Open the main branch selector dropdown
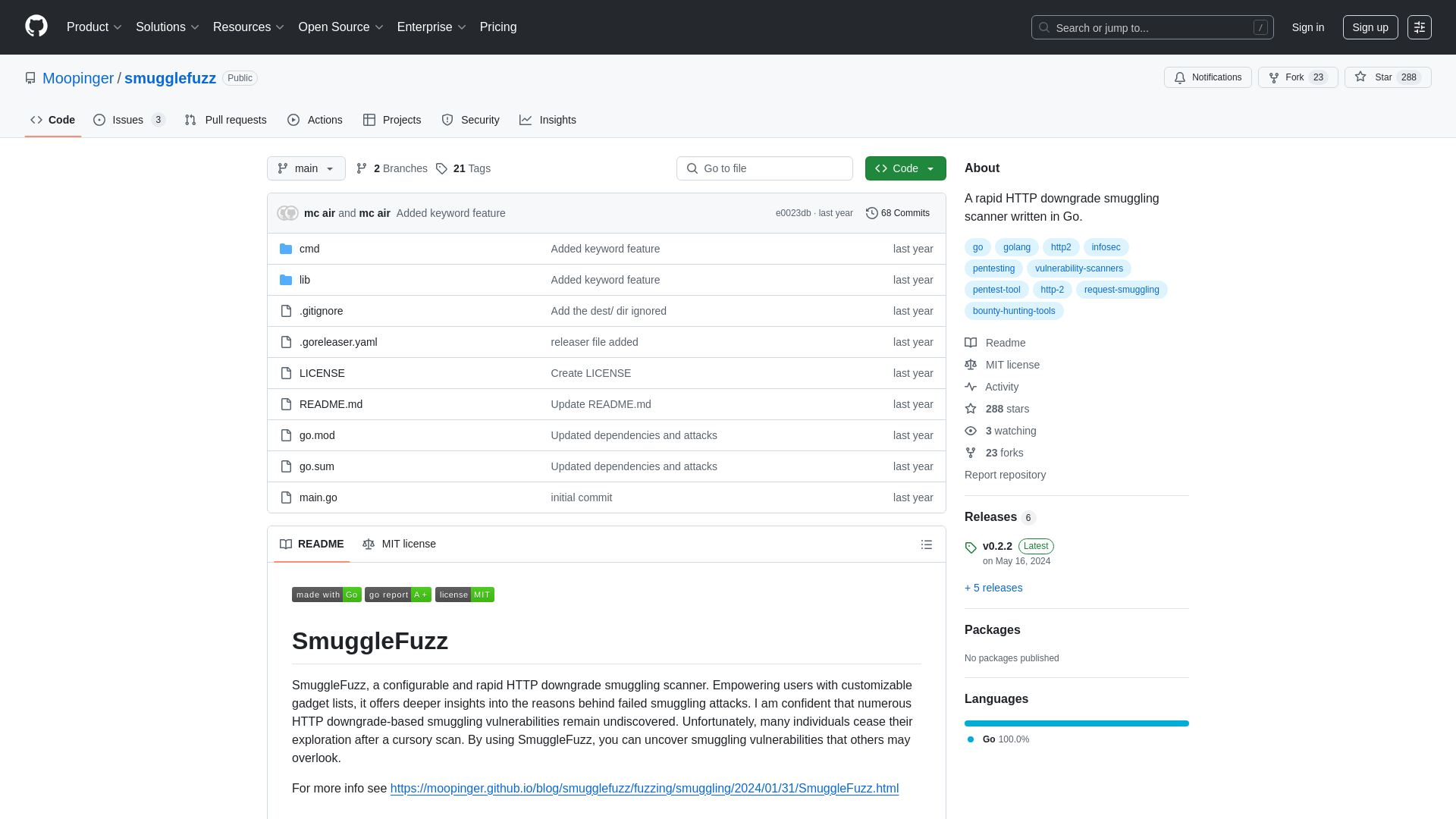Screen dimensions: 1456x819 coord(306,168)
